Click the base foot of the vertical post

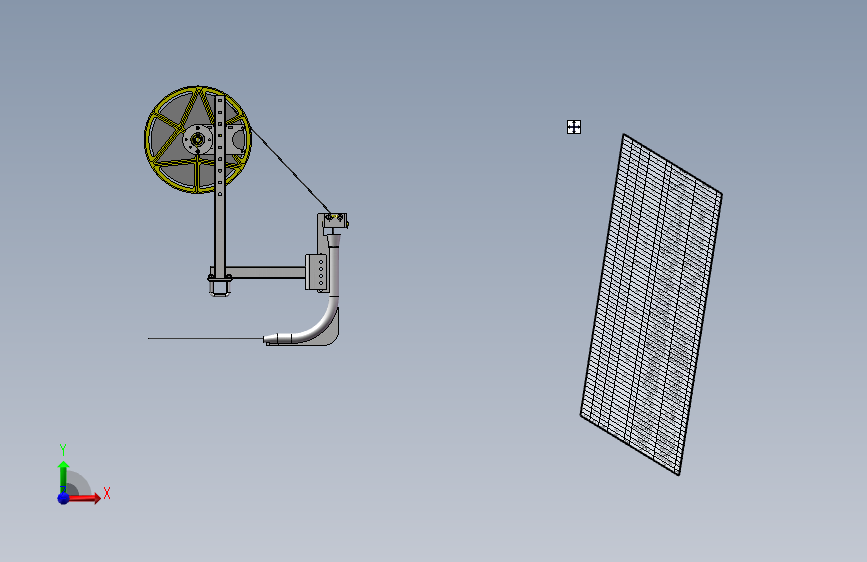point(220,287)
